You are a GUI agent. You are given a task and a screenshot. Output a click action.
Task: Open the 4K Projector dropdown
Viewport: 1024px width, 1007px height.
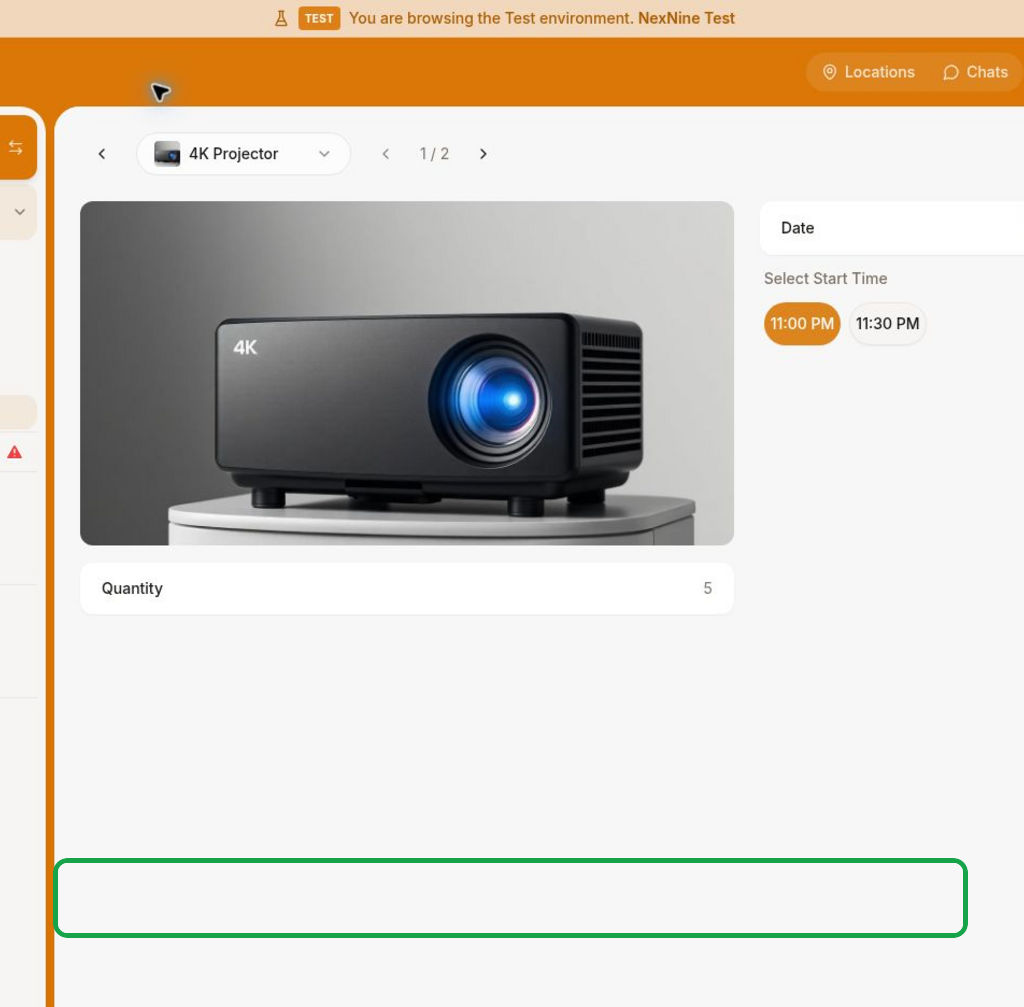point(244,154)
